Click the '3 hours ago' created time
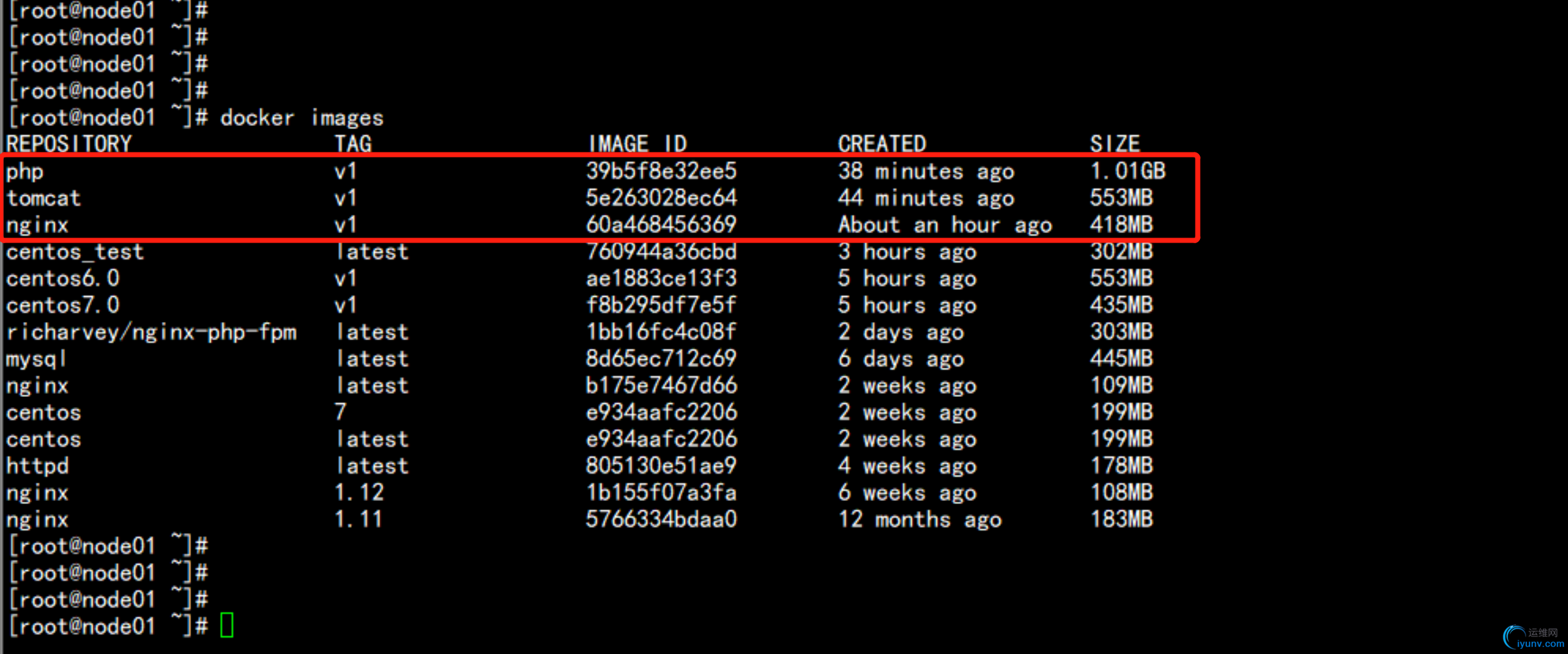Screen dimensions: 1568x654 907,253
